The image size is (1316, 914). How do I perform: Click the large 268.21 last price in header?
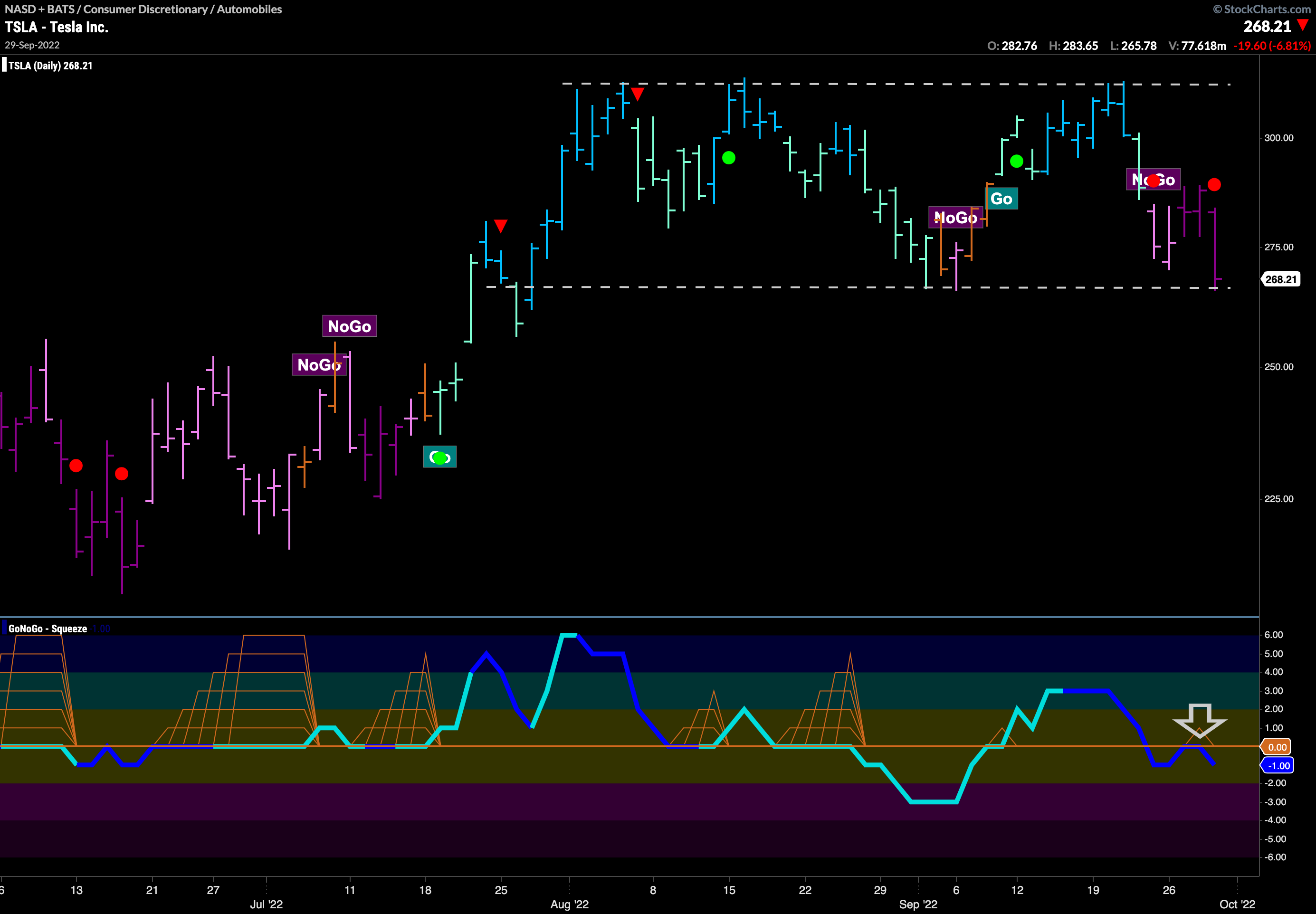click(1268, 26)
